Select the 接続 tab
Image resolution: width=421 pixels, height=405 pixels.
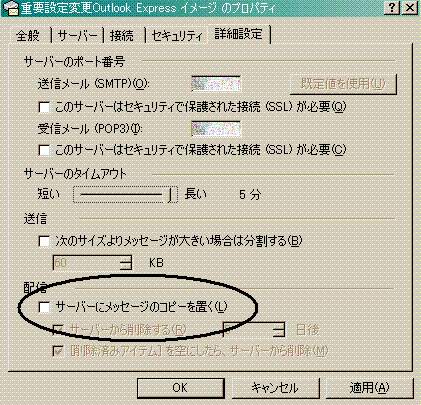pos(122,35)
